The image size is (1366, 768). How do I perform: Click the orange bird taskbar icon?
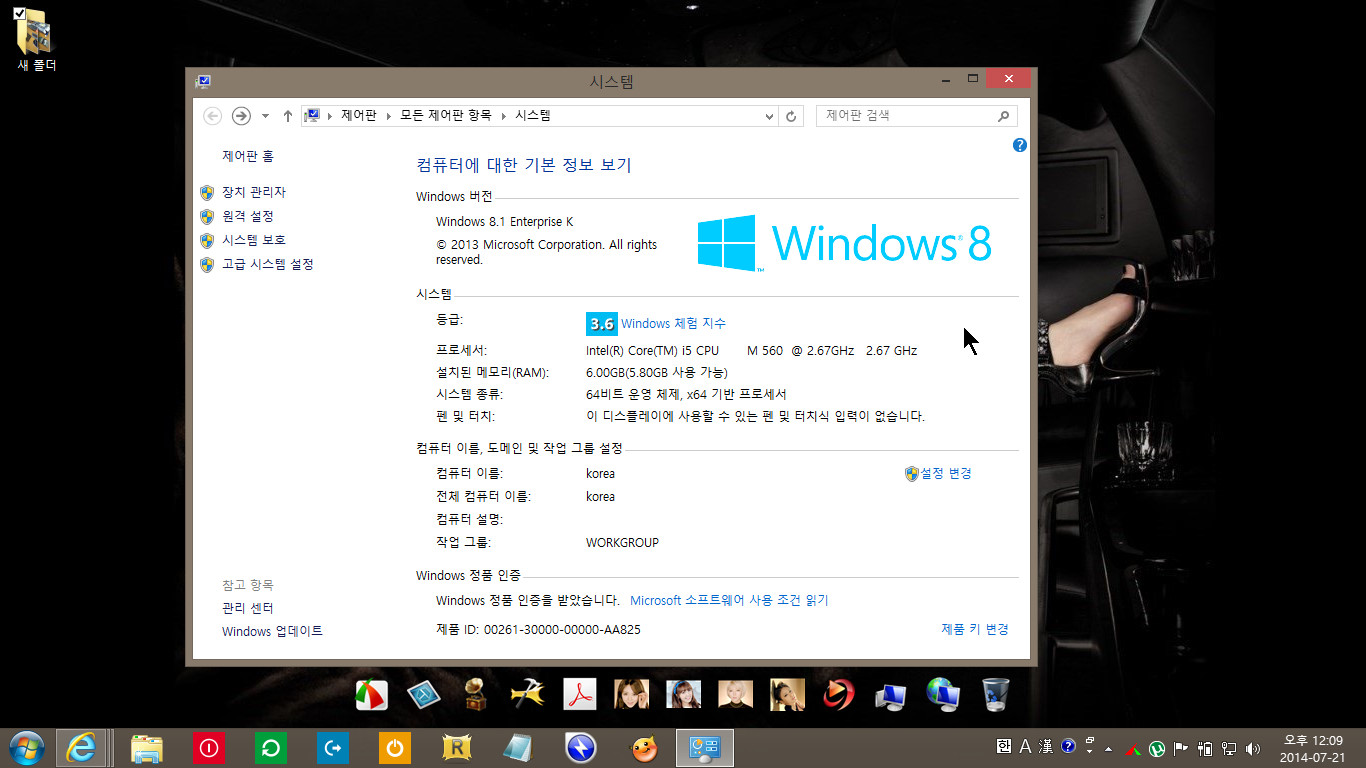point(643,748)
